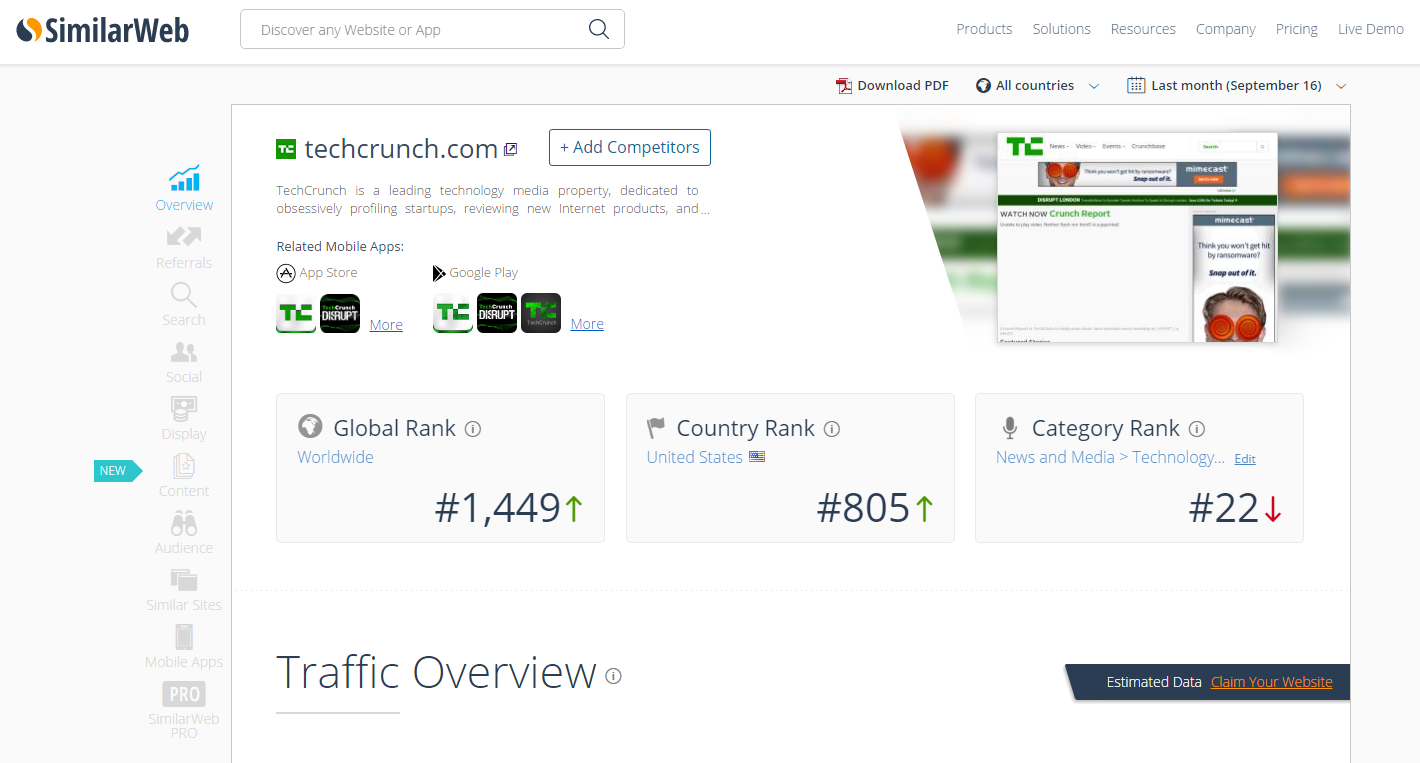Screen dimensions: 1420x763
Task: Click the TechCrunch site screenshot thumbnail
Action: point(1137,238)
